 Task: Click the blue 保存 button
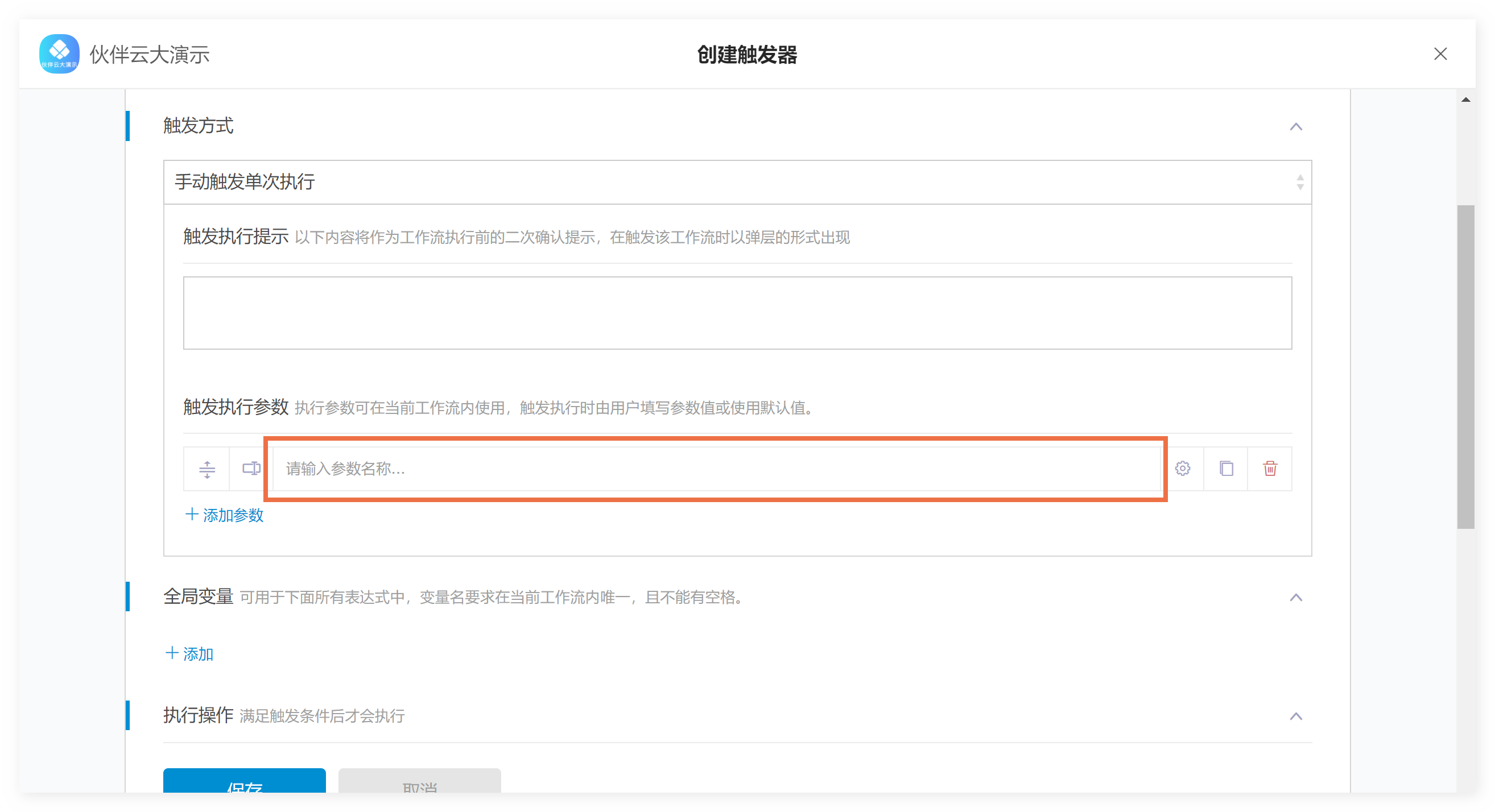click(x=244, y=781)
